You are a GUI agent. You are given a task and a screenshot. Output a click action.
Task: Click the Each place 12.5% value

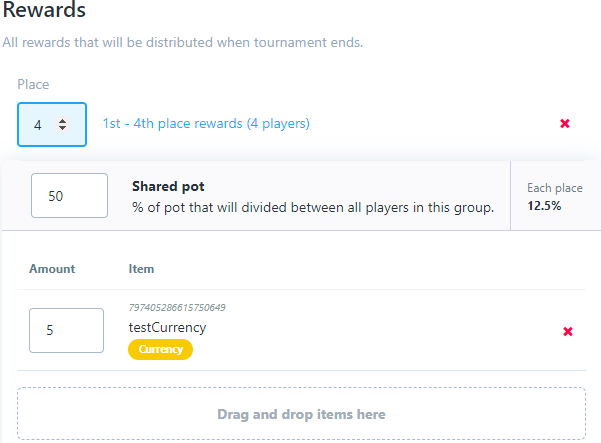pos(544,206)
